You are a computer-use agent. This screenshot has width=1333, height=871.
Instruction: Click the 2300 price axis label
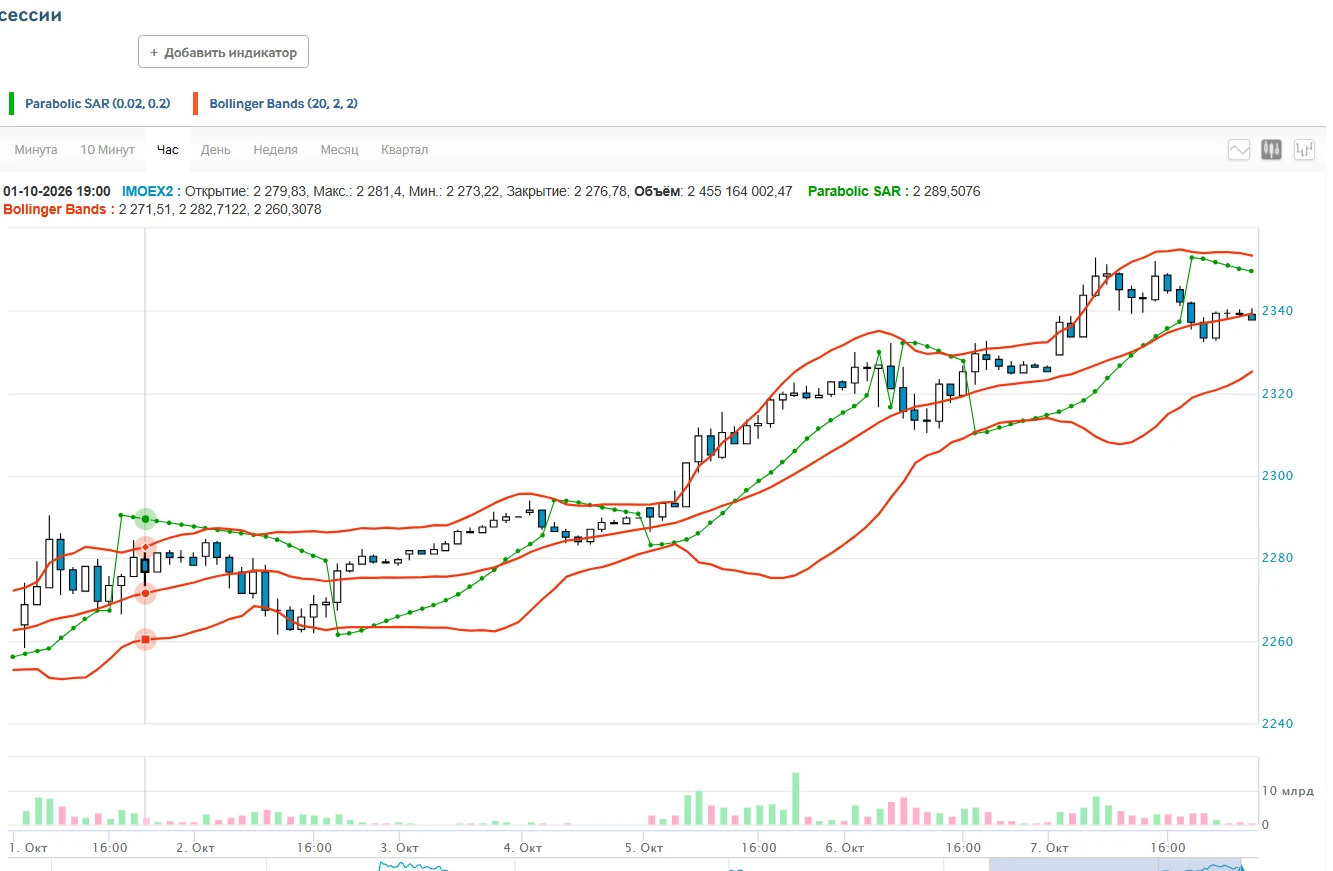1279,476
